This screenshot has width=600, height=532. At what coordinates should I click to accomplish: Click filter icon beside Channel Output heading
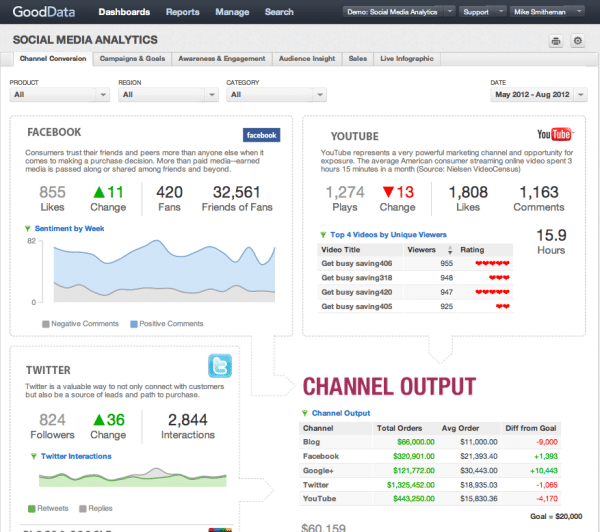306,412
